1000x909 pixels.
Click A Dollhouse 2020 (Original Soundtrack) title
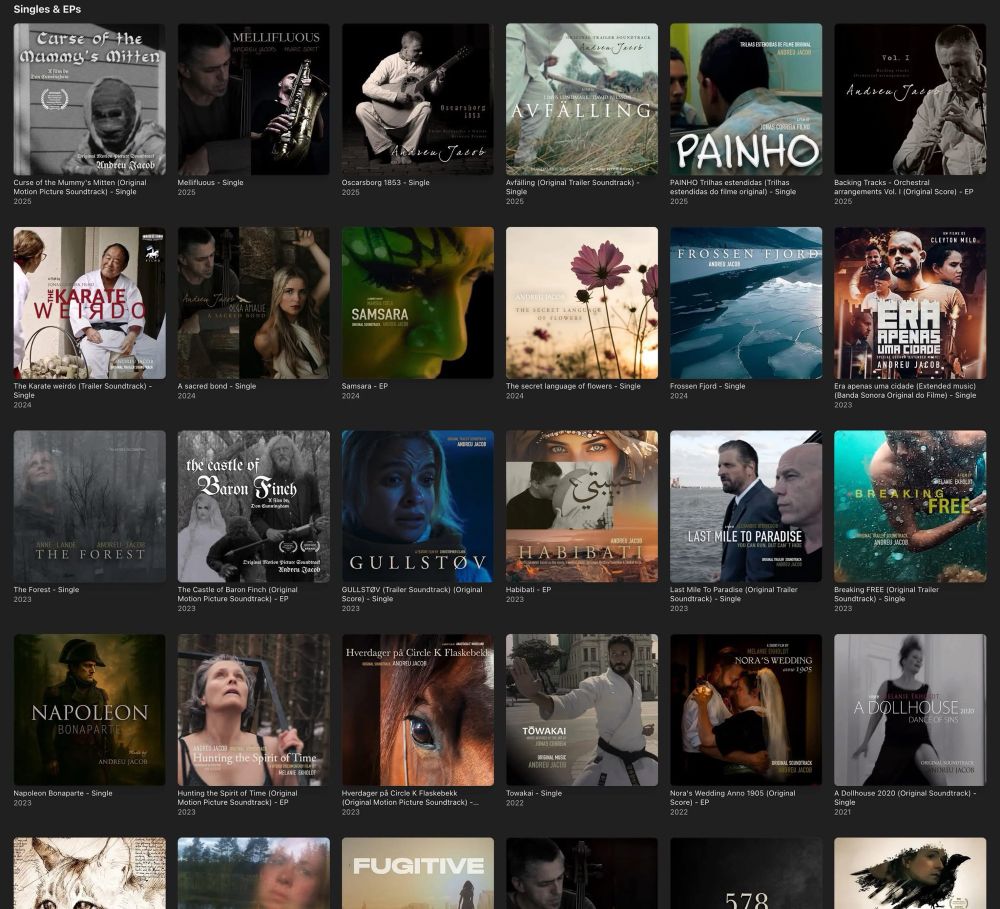905,797
